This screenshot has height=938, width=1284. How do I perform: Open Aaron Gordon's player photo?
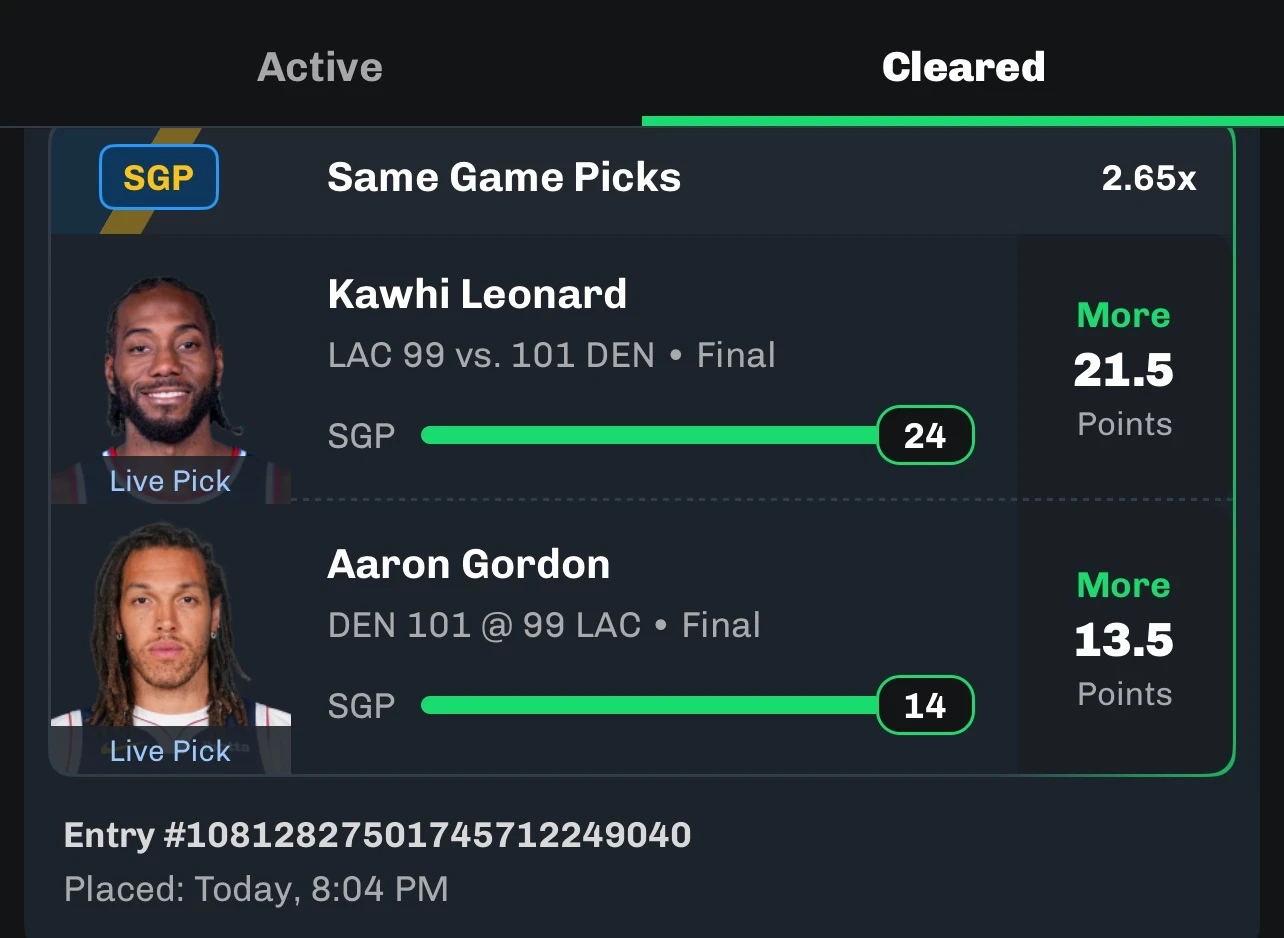(170, 648)
